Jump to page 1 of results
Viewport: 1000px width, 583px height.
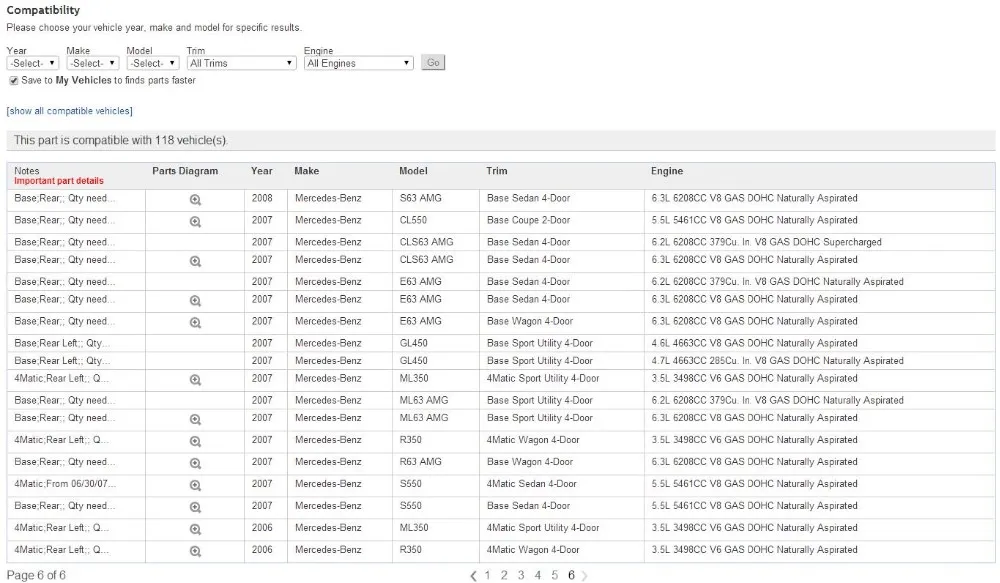487,575
